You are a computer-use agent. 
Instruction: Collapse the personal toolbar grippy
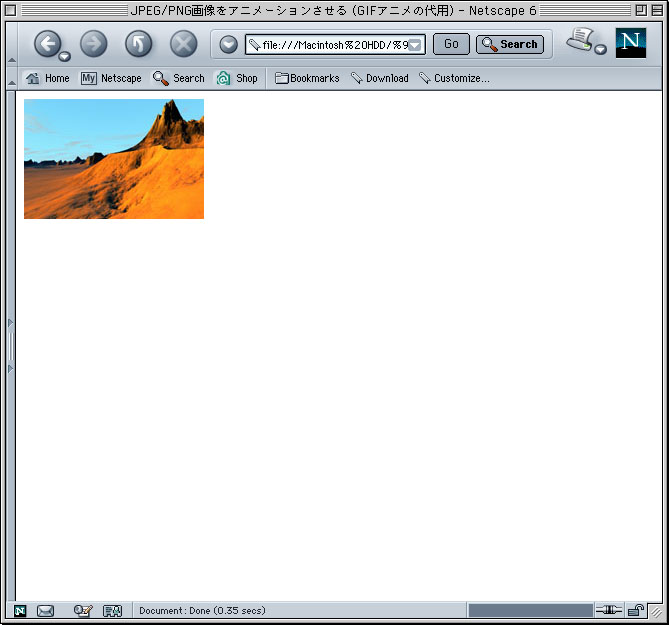(x=12, y=78)
